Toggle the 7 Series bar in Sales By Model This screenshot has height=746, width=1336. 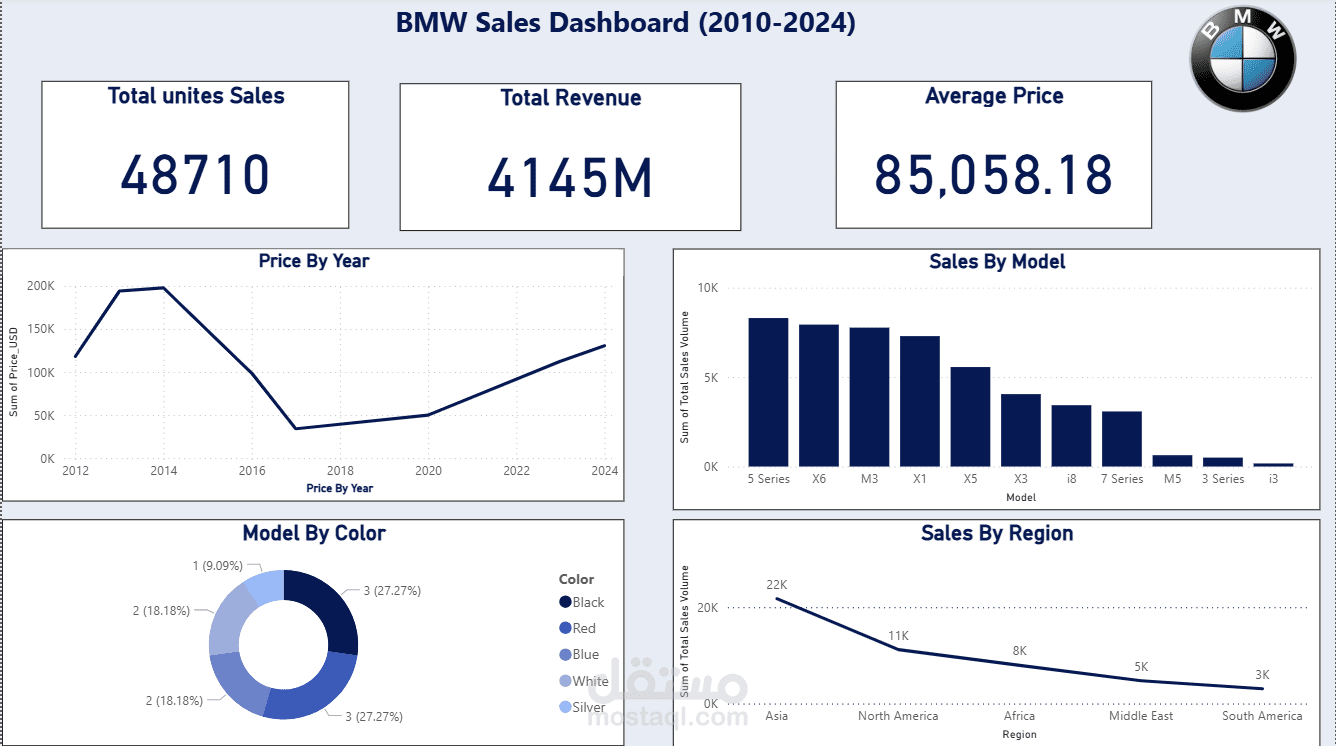point(1122,438)
